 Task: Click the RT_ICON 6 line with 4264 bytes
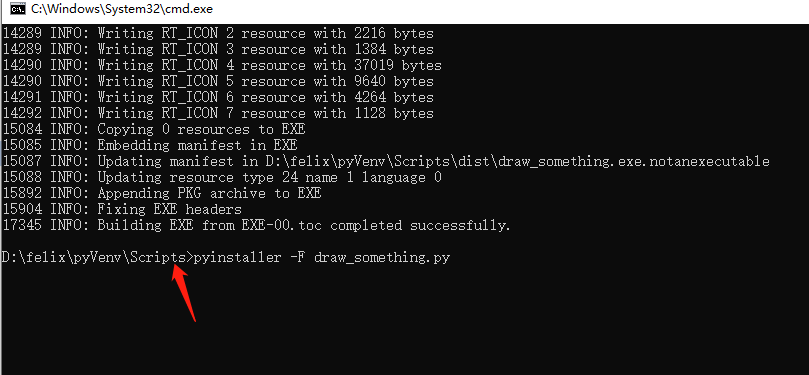[x=218, y=97]
